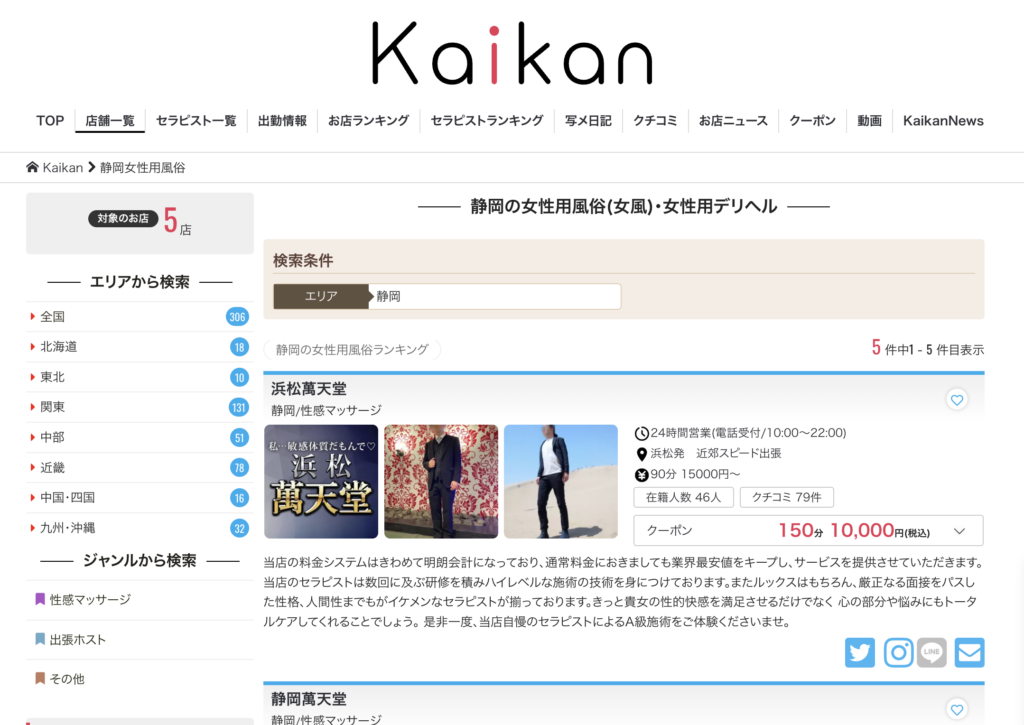The height and width of the screenshot is (725, 1024).
Task: Favorite 浜松萬天堂 with the heart icon
Action: click(957, 400)
